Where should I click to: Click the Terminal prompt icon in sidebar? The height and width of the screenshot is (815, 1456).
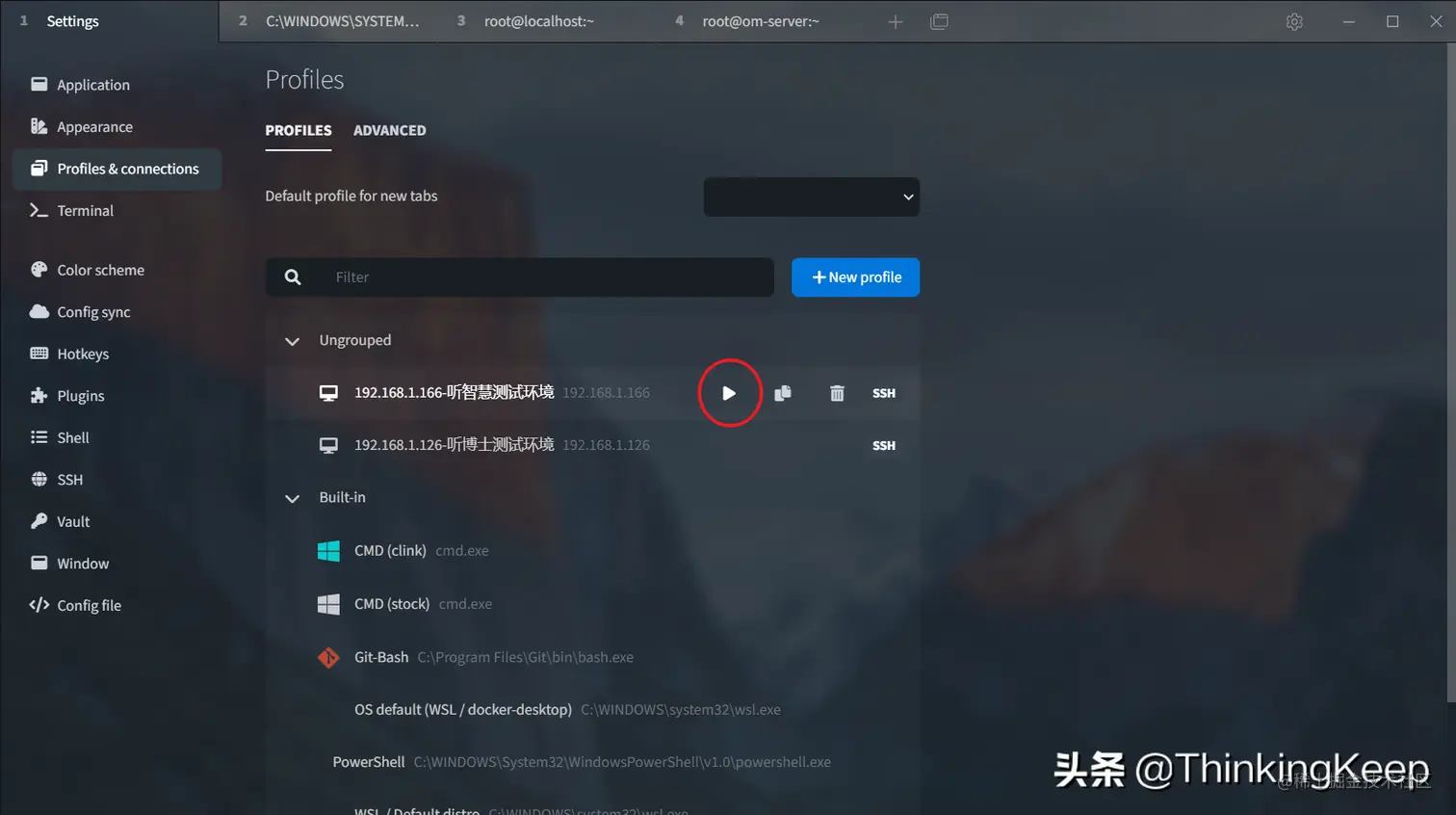point(39,210)
